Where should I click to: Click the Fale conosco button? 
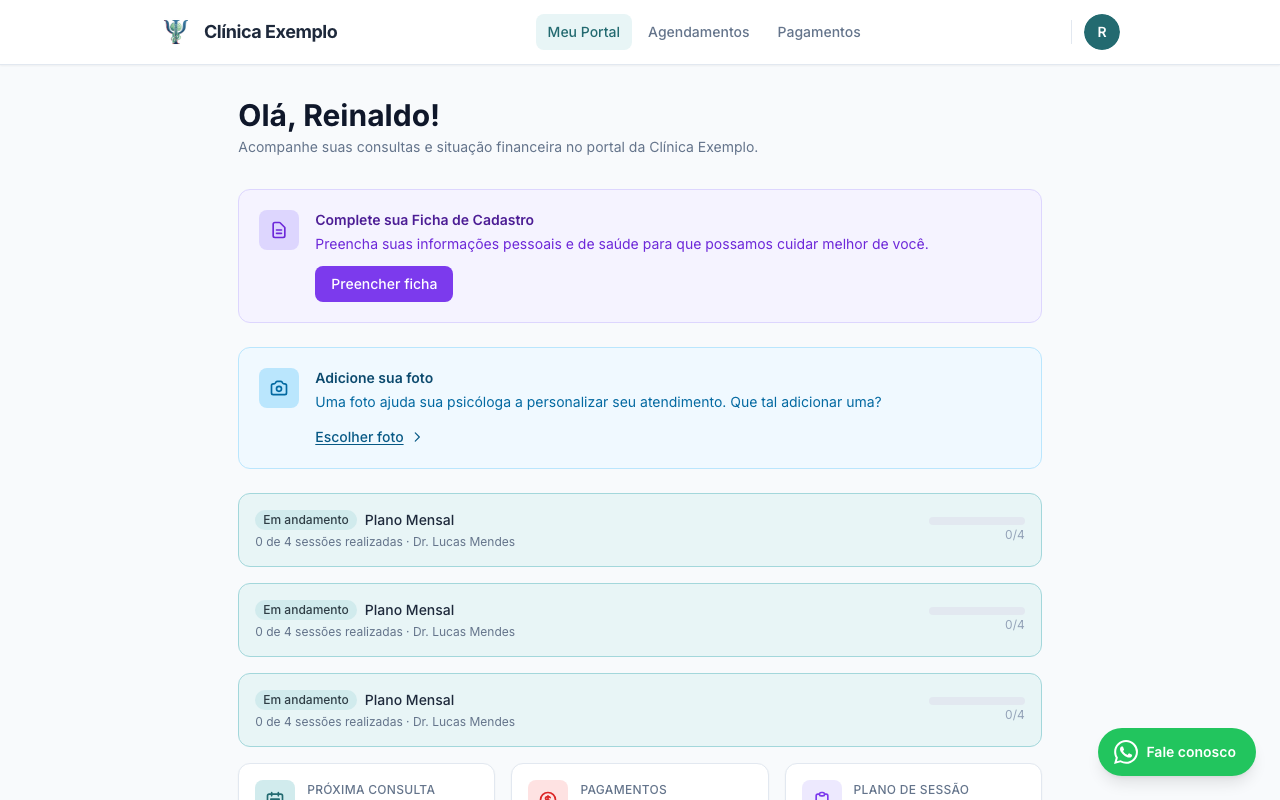point(1177,752)
